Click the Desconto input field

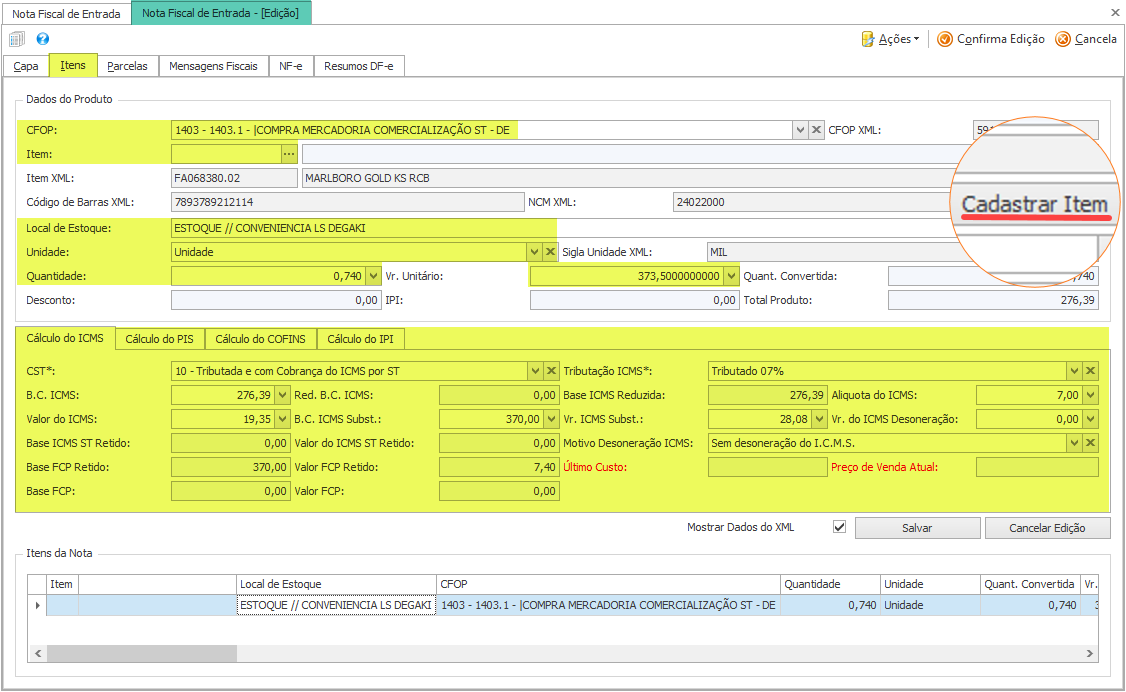276,300
